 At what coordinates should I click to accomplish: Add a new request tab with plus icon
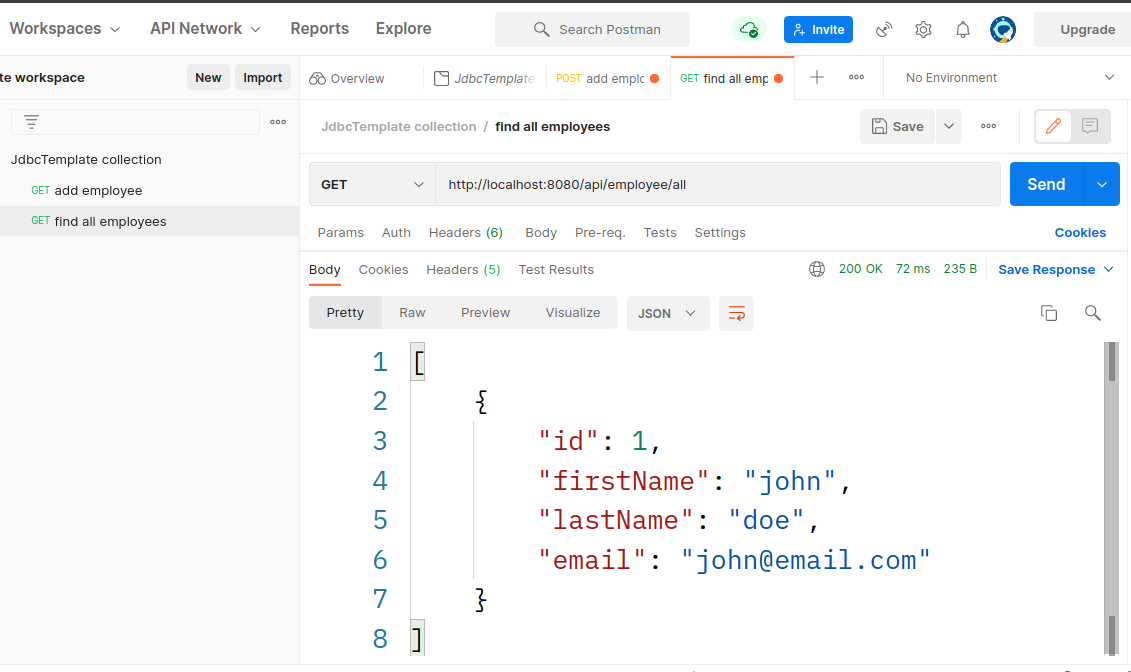click(817, 77)
